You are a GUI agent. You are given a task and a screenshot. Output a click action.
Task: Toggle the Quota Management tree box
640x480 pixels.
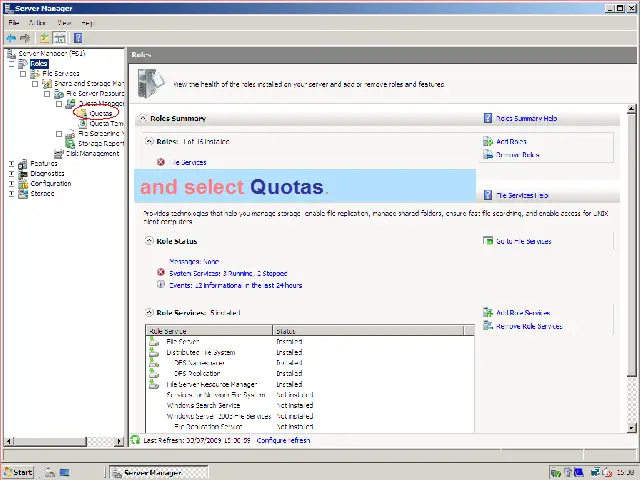tap(59, 104)
